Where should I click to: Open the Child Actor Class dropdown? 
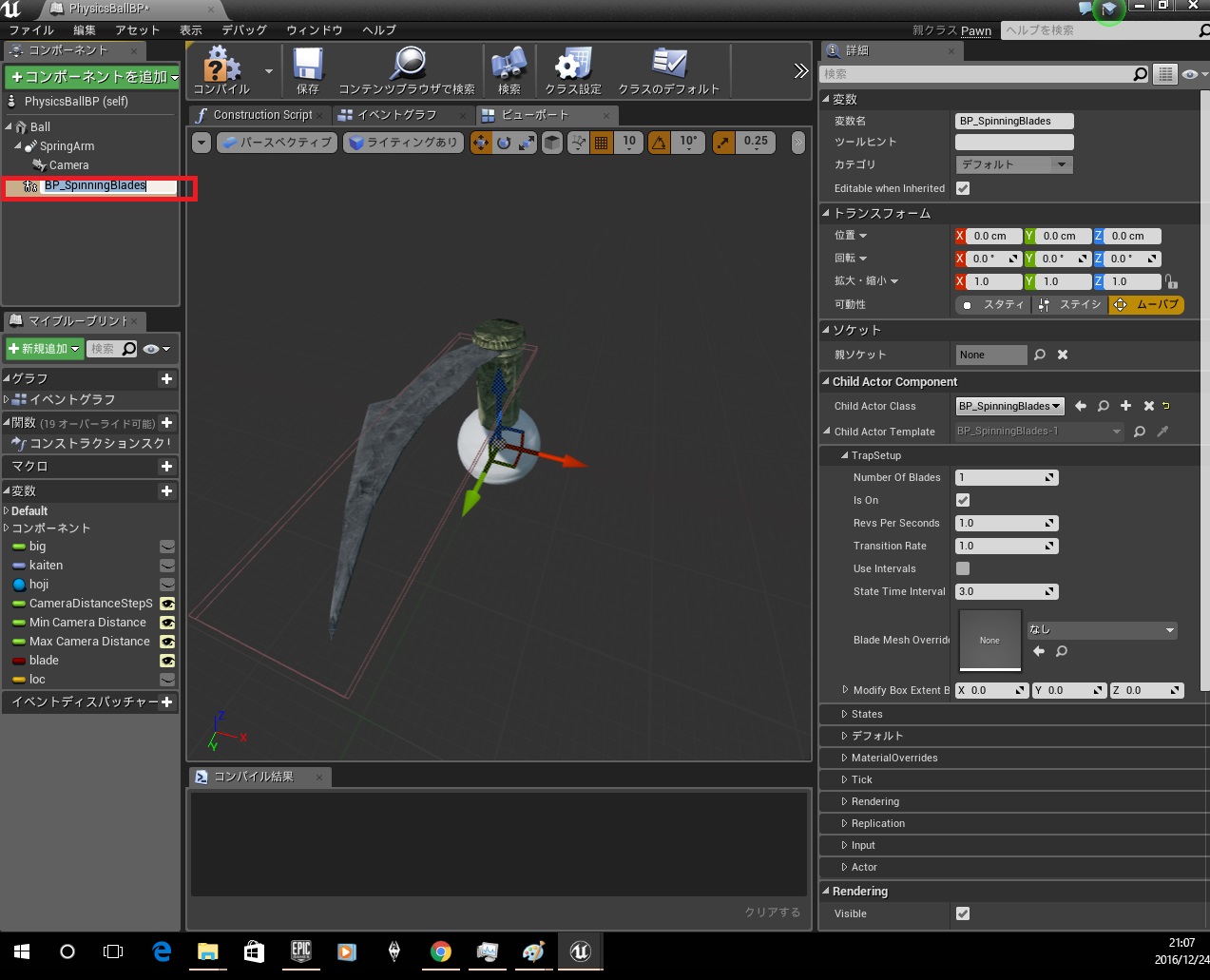tap(1009, 406)
